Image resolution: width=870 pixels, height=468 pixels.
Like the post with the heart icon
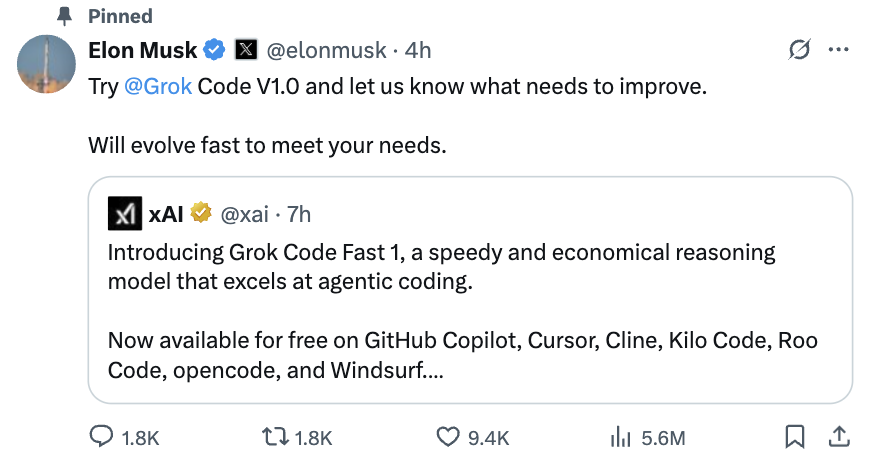point(447,437)
